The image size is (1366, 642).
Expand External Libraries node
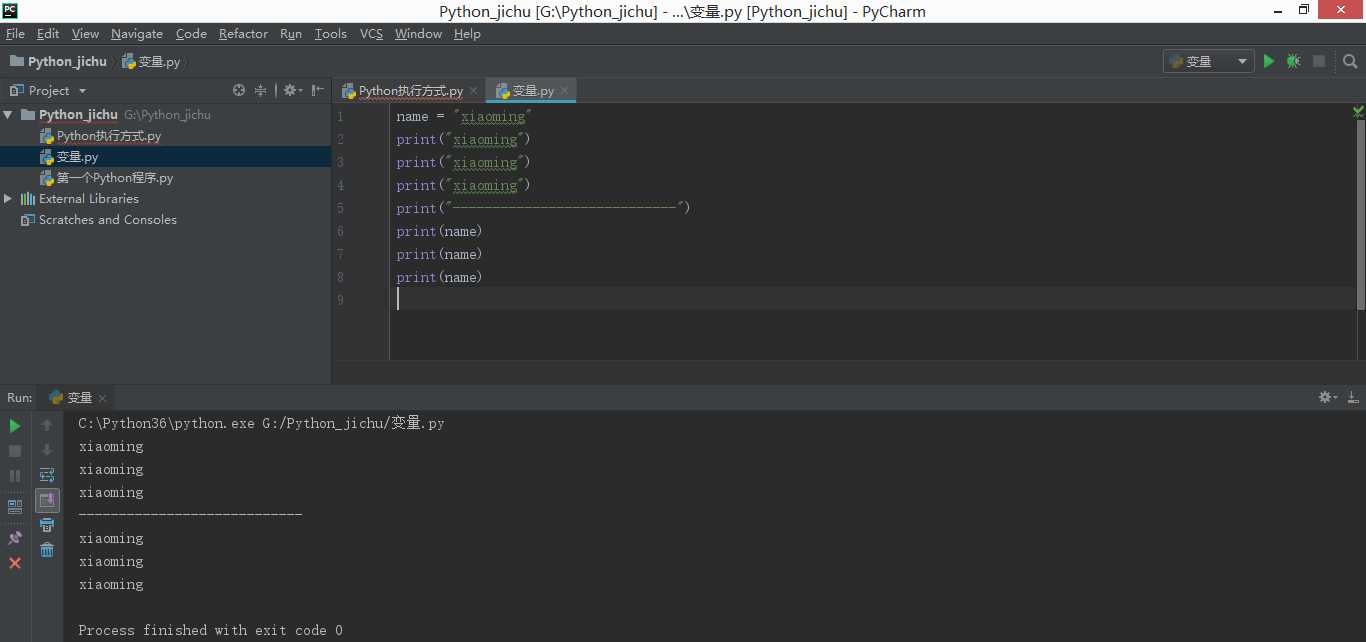9,199
